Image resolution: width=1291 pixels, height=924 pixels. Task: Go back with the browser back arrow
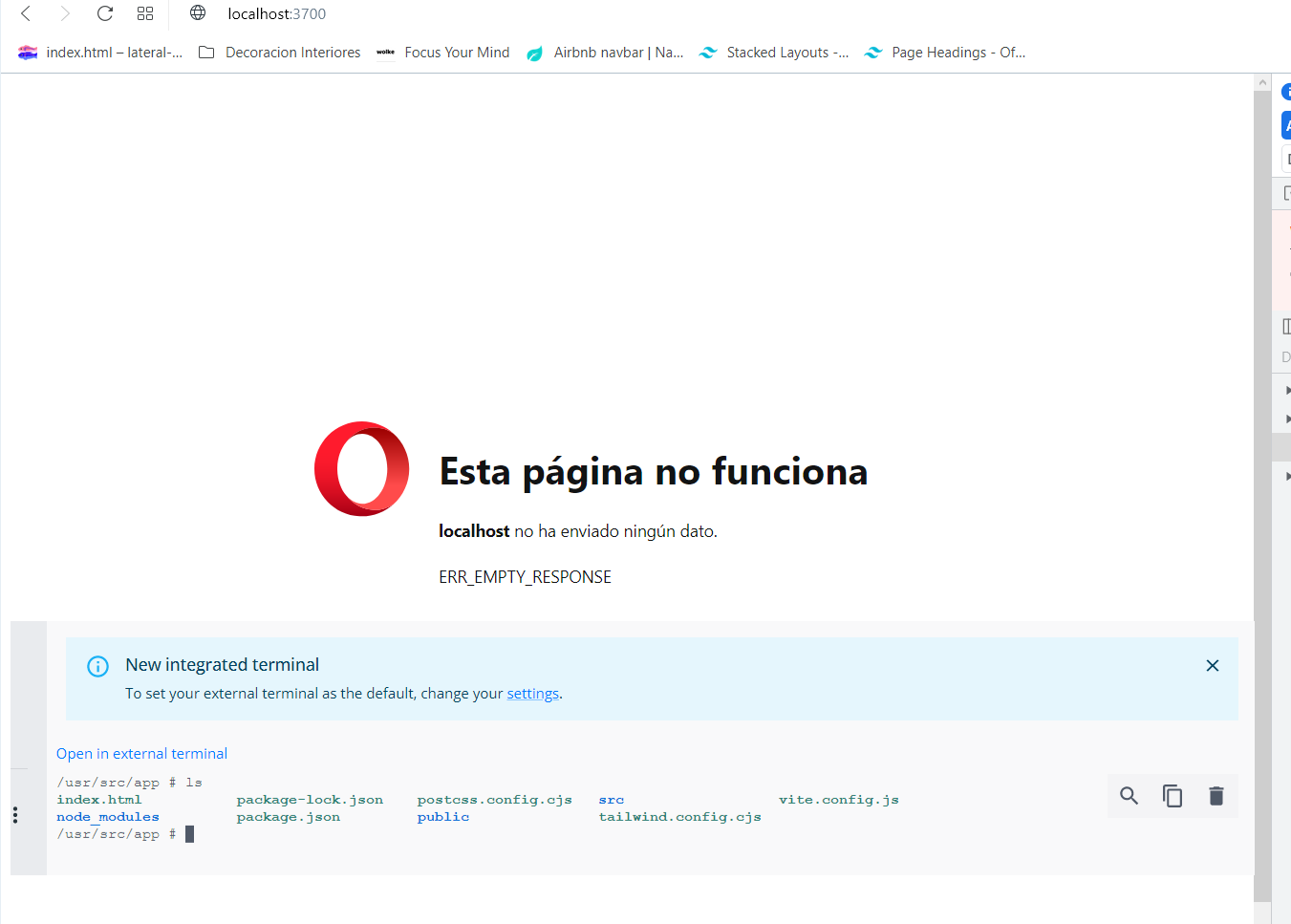coord(26,13)
